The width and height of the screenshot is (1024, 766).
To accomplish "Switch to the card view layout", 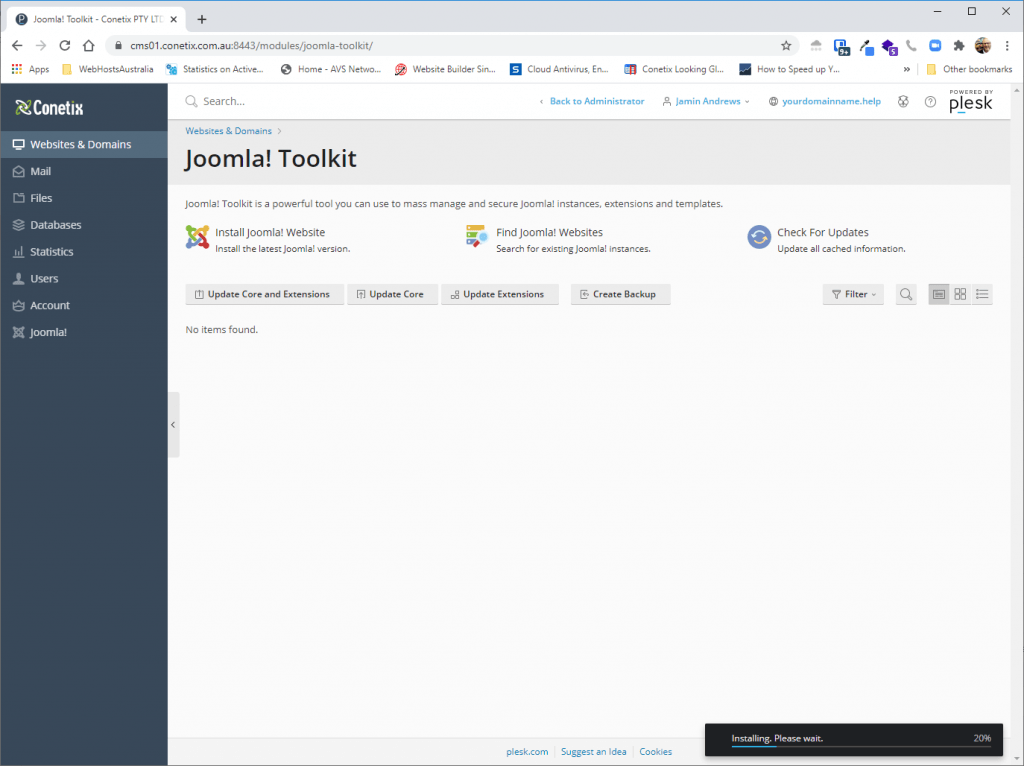I will click(x=939, y=294).
